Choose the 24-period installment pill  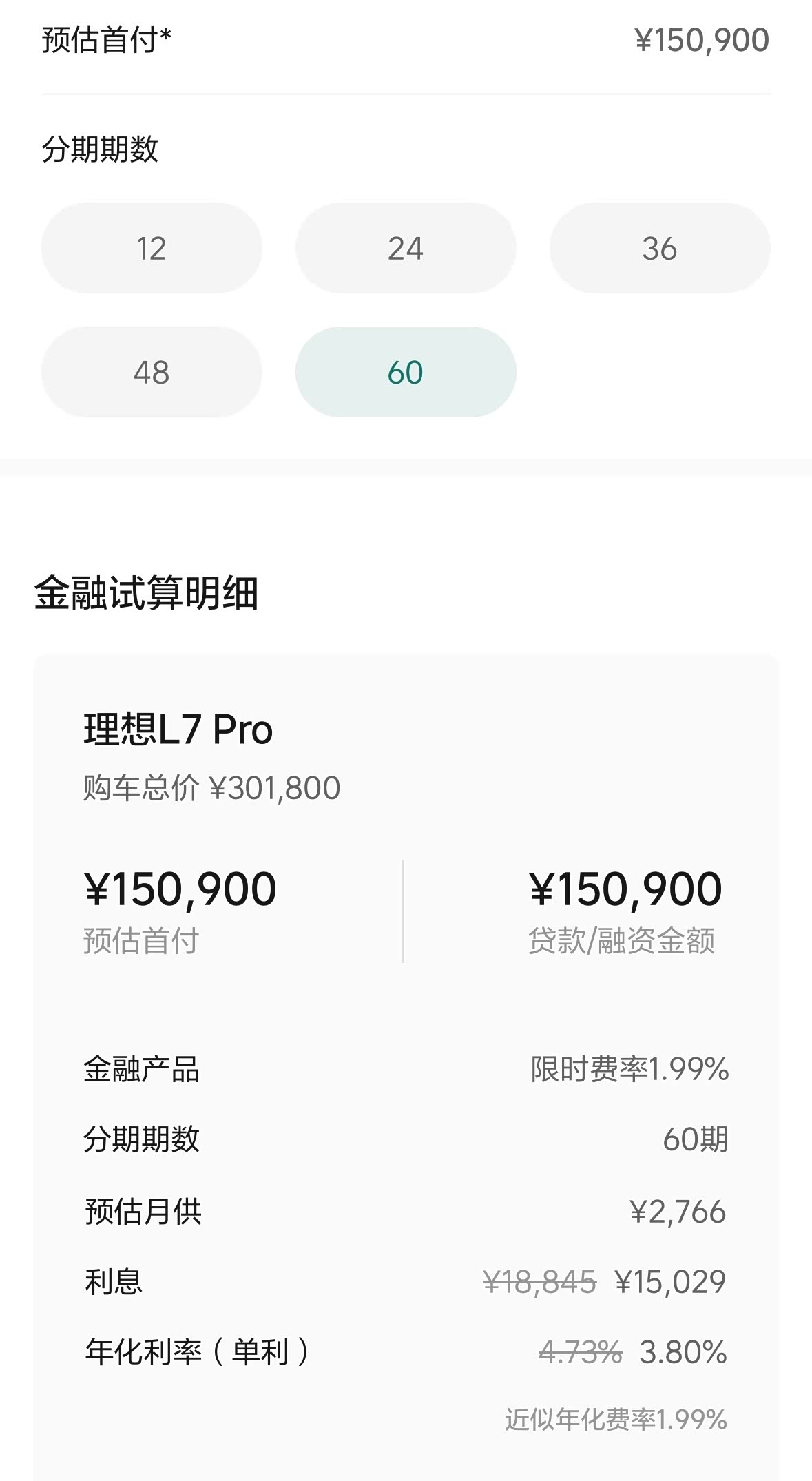(406, 248)
